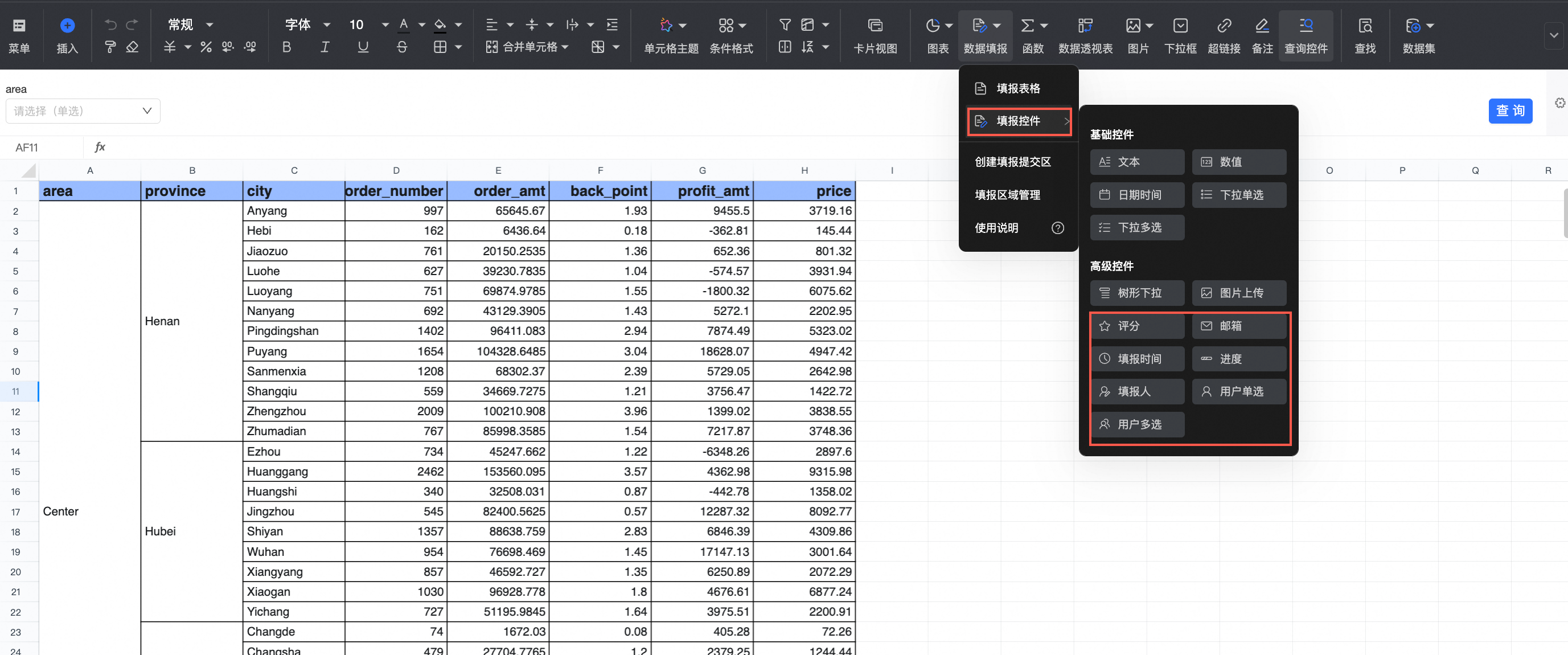Add the 评分 rating control

(x=1136, y=326)
